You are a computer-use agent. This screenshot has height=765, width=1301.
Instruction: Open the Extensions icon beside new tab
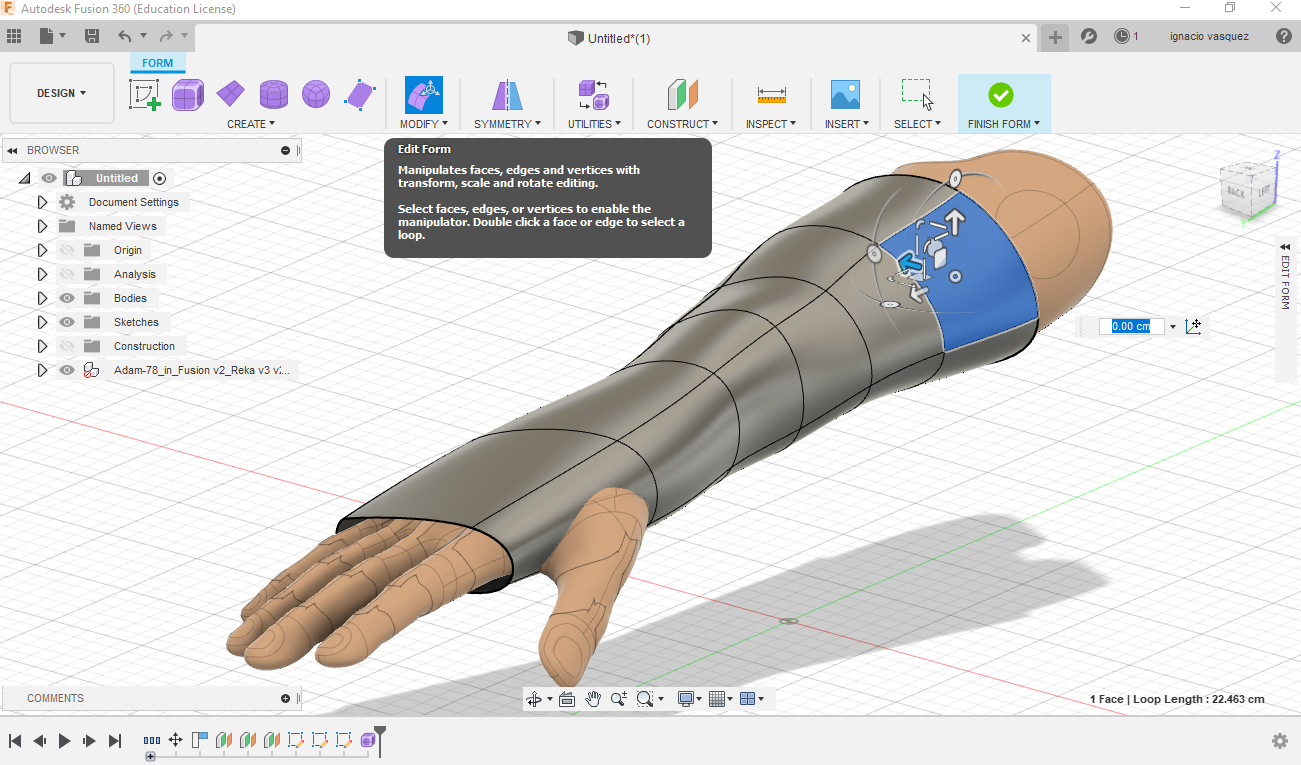1089,36
